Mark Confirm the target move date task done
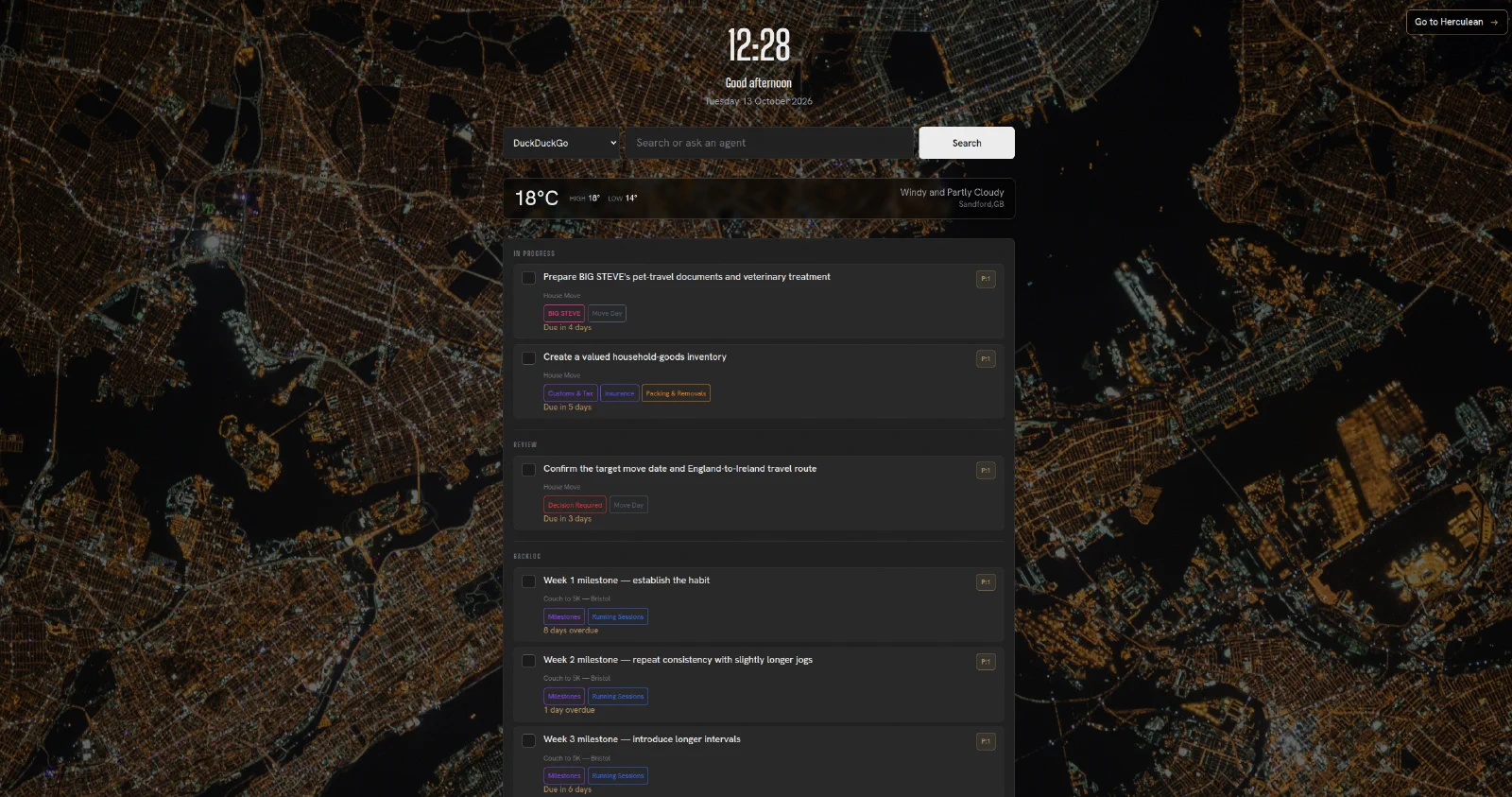1512x797 pixels. point(529,470)
